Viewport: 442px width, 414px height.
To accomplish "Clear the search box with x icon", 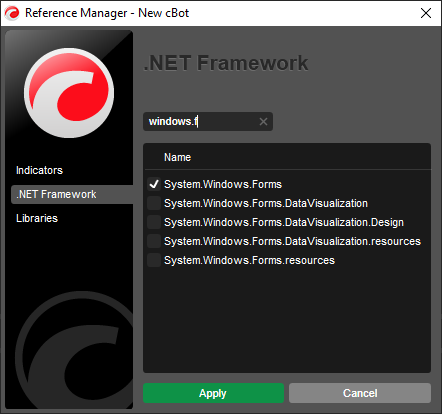I will click(263, 122).
